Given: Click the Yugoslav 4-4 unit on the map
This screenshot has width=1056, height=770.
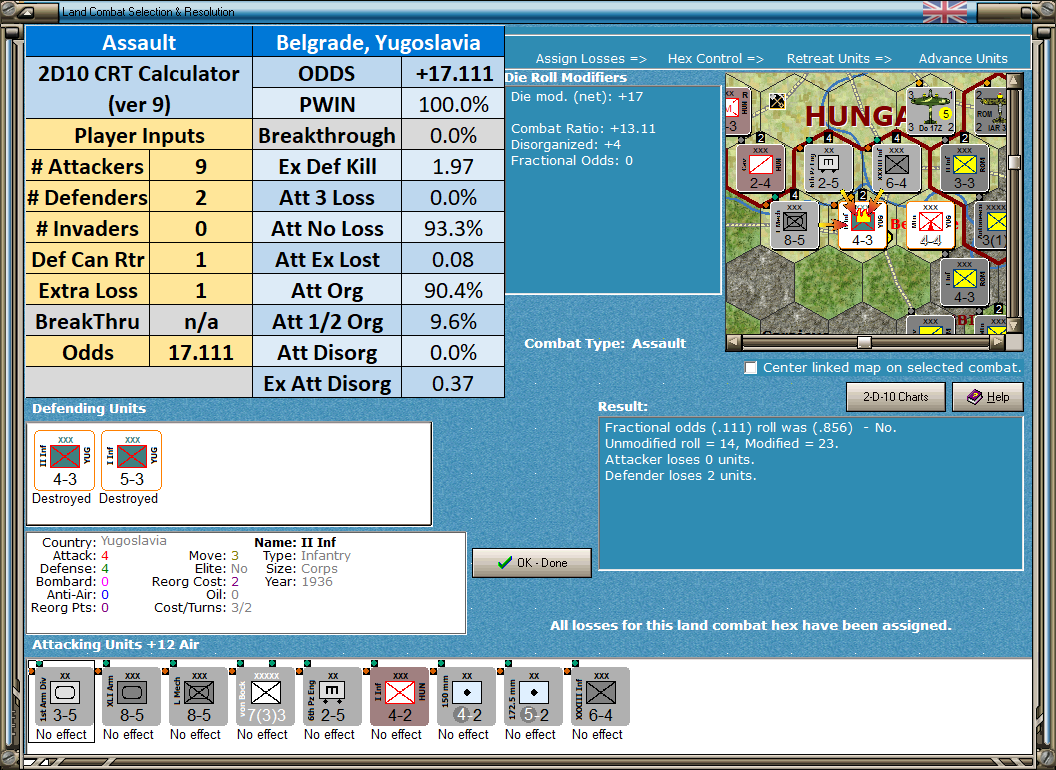Looking at the screenshot, I should coord(930,225).
